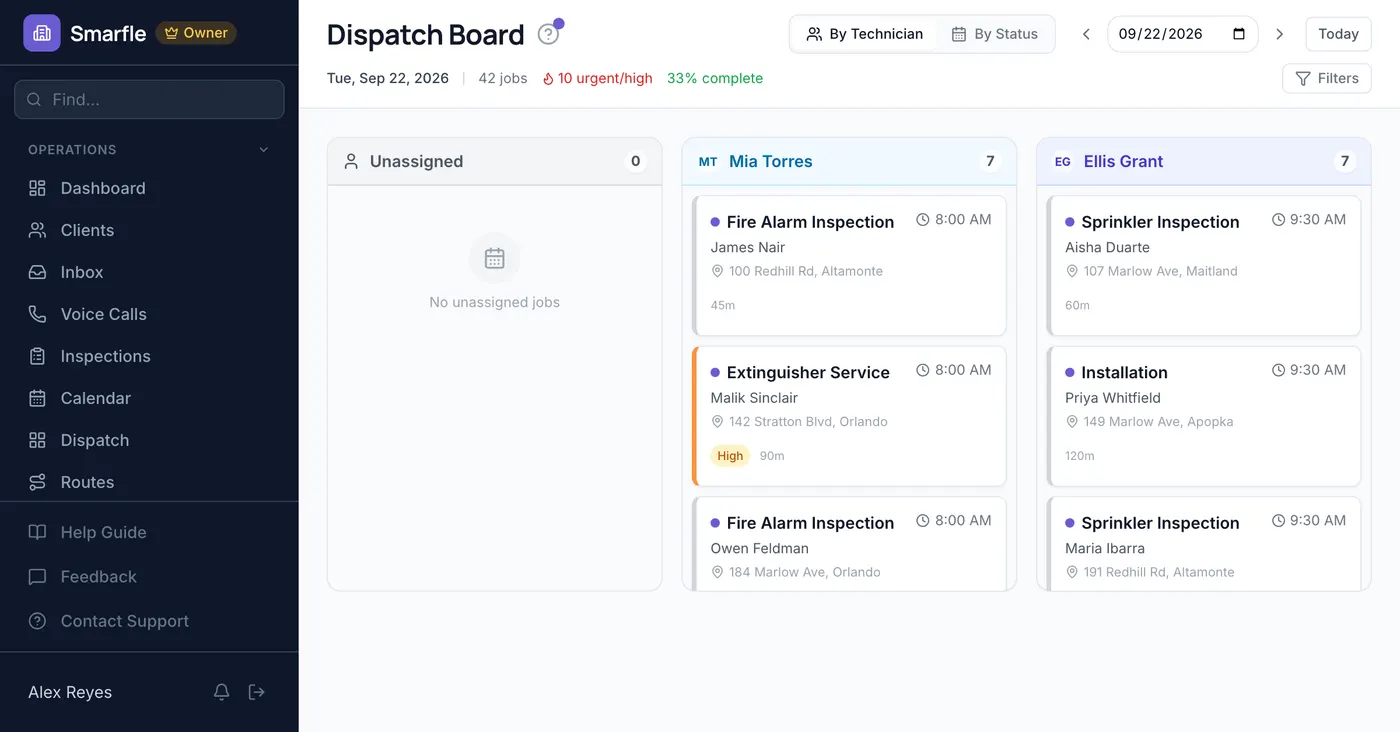Click the Today button
1400x732 pixels.
click(x=1338, y=34)
